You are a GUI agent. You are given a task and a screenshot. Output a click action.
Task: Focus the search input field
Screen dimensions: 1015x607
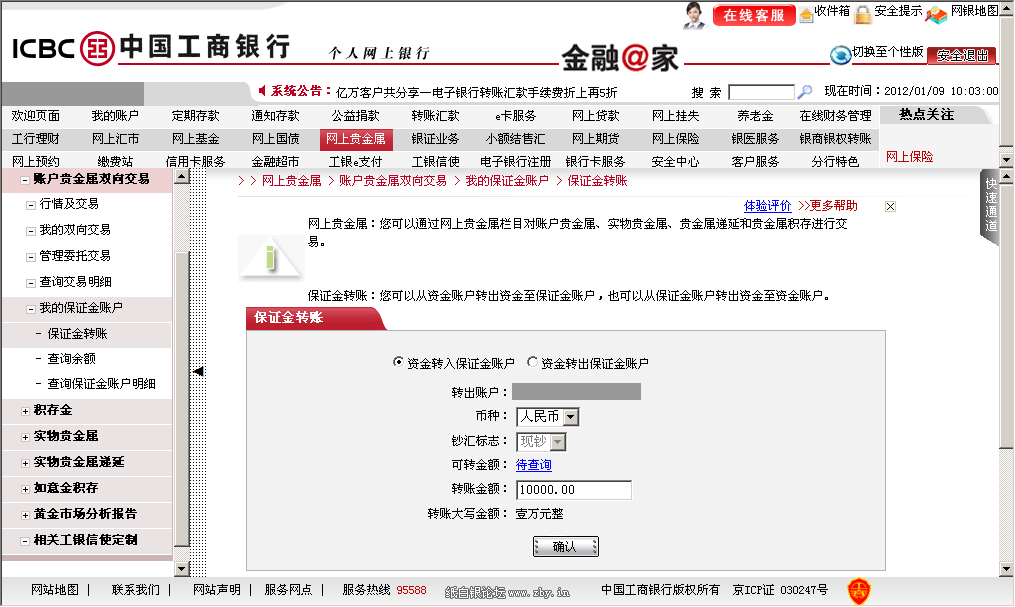point(761,92)
